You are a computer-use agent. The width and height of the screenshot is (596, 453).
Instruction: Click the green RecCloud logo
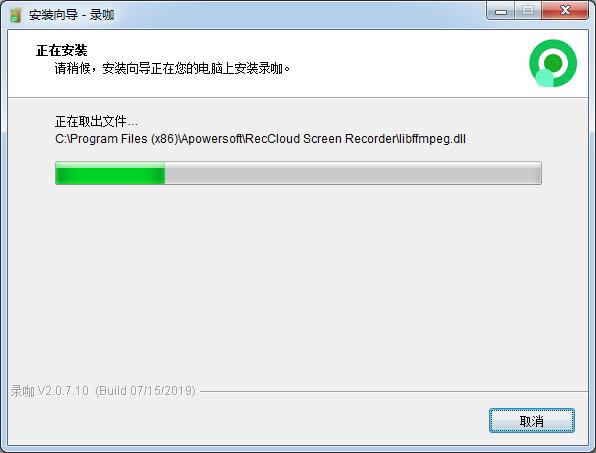(x=553, y=63)
